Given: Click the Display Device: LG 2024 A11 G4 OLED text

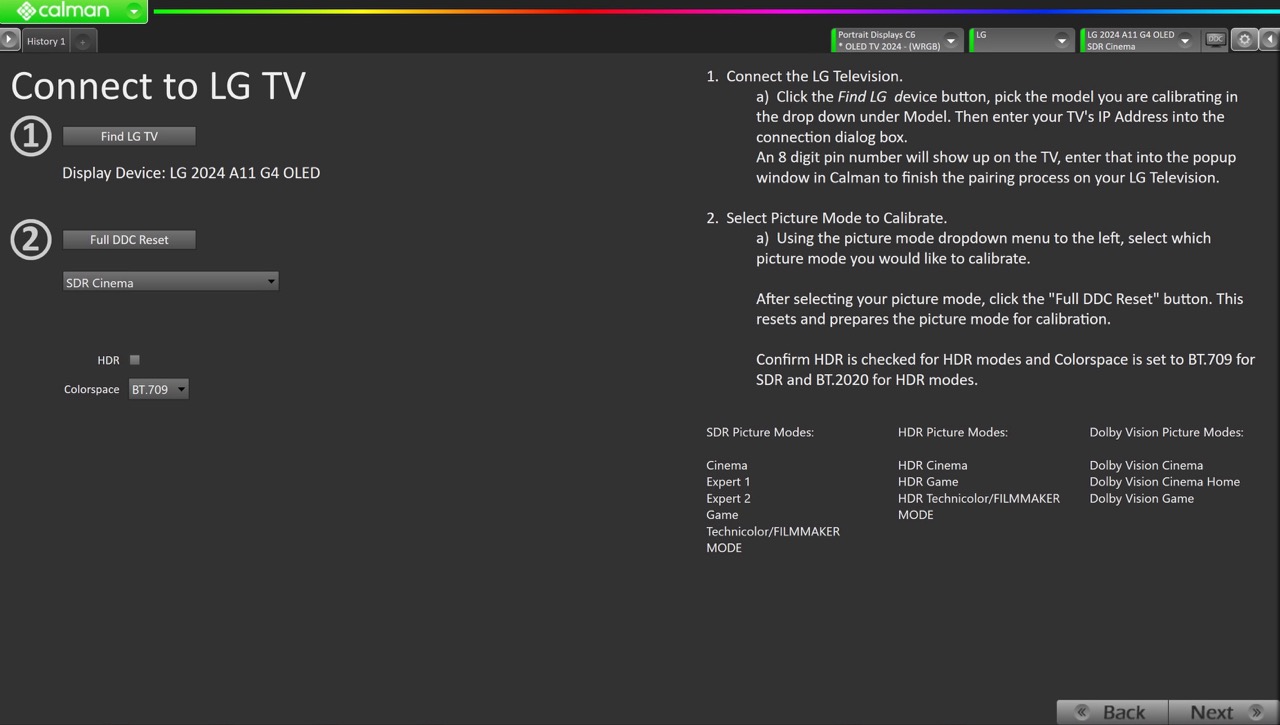Looking at the screenshot, I should pyautogui.click(x=191, y=173).
